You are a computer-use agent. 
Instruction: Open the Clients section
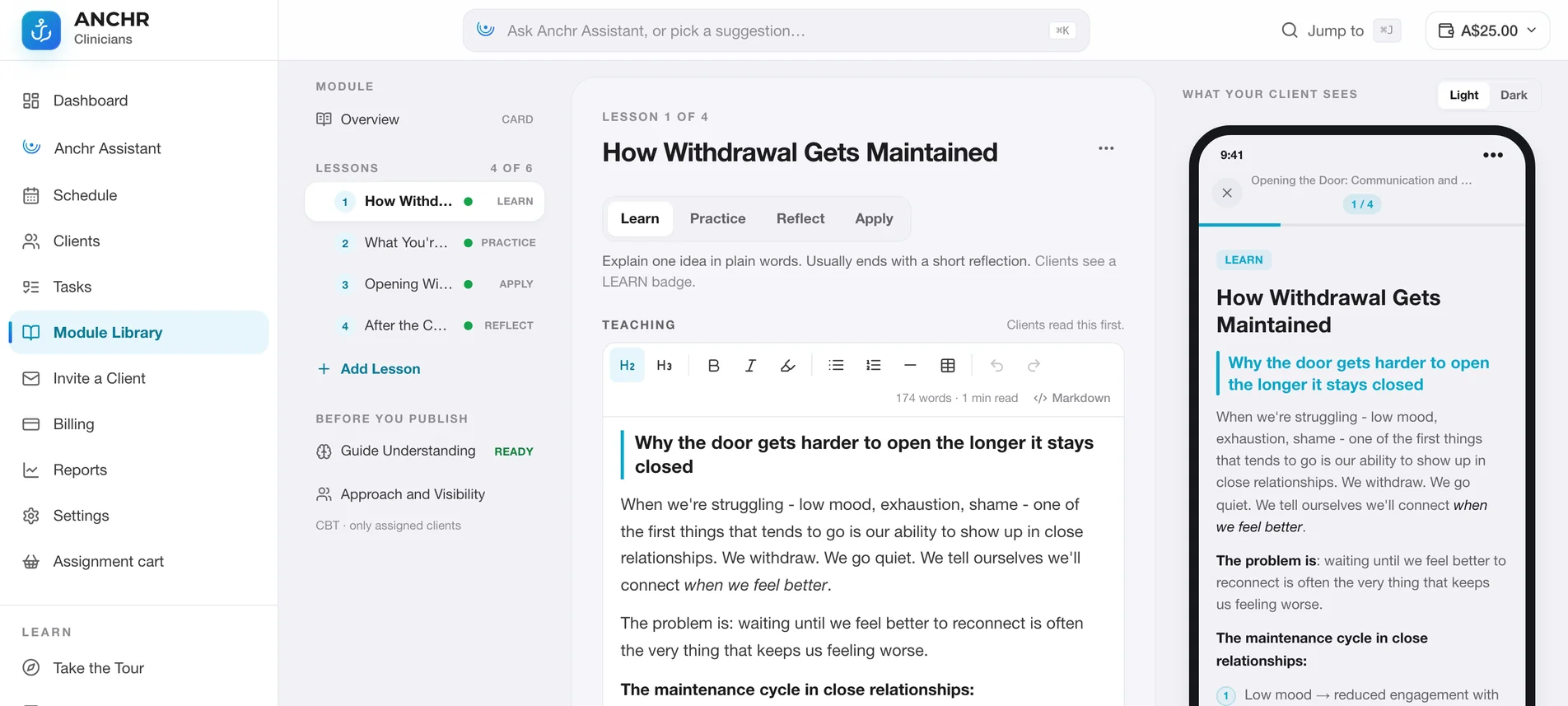coord(138,241)
